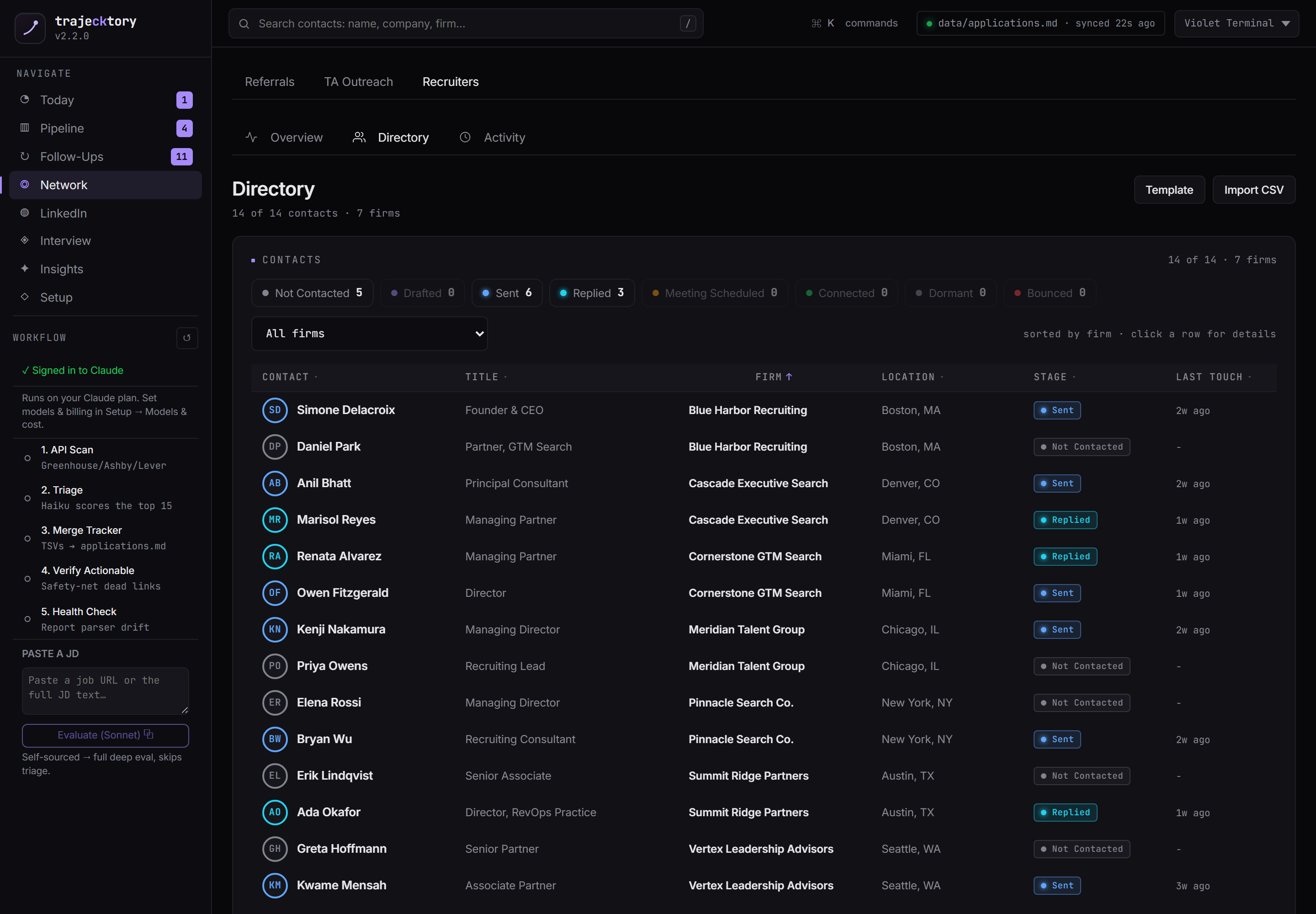Click Simone Delacroix's SD avatar
The height and width of the screenshot is (914, 1316).
click(275, 410)
